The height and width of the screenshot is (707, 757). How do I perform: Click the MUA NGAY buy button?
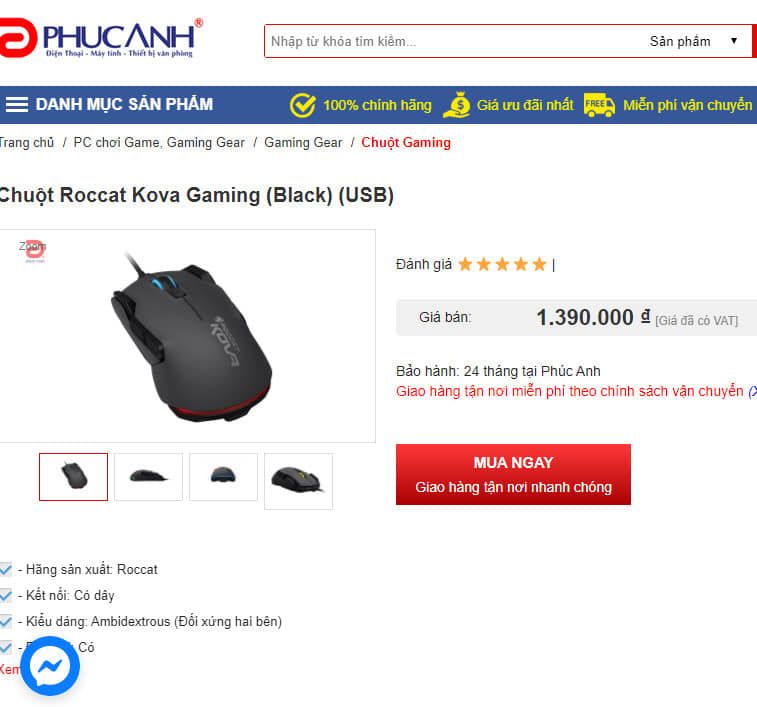coord(513,474)
